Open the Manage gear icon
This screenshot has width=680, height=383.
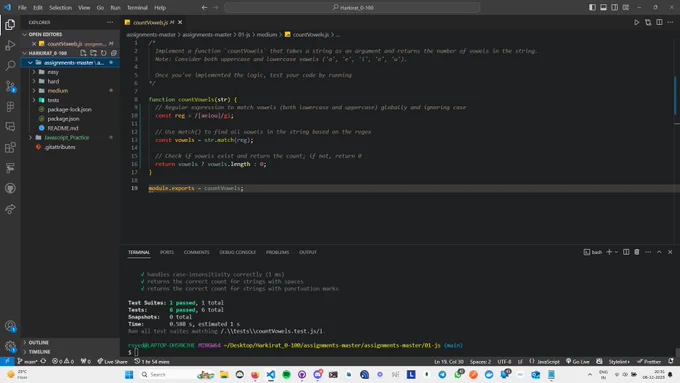(x=10, y=346)
